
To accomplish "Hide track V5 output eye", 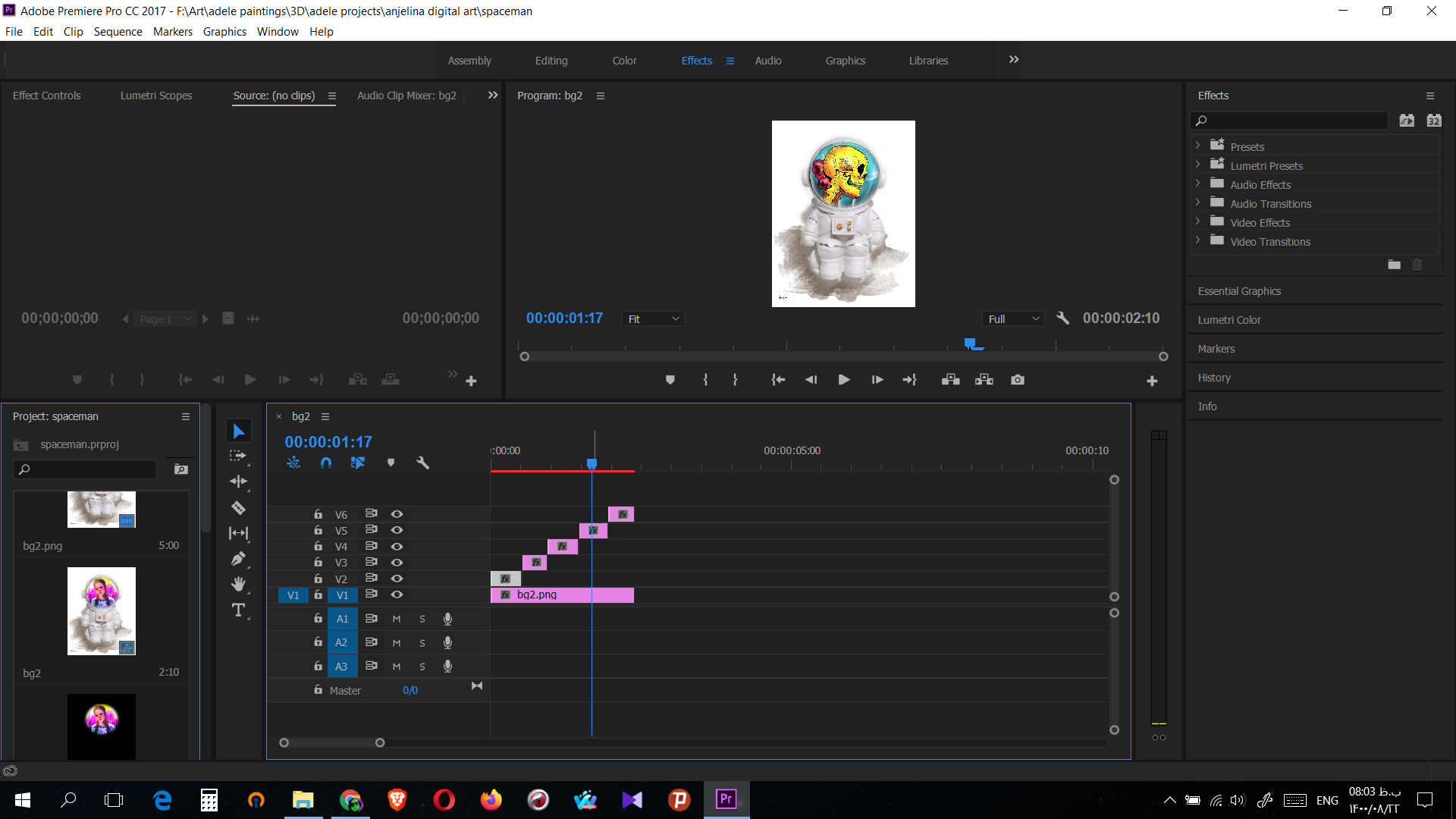I will 397,530.
